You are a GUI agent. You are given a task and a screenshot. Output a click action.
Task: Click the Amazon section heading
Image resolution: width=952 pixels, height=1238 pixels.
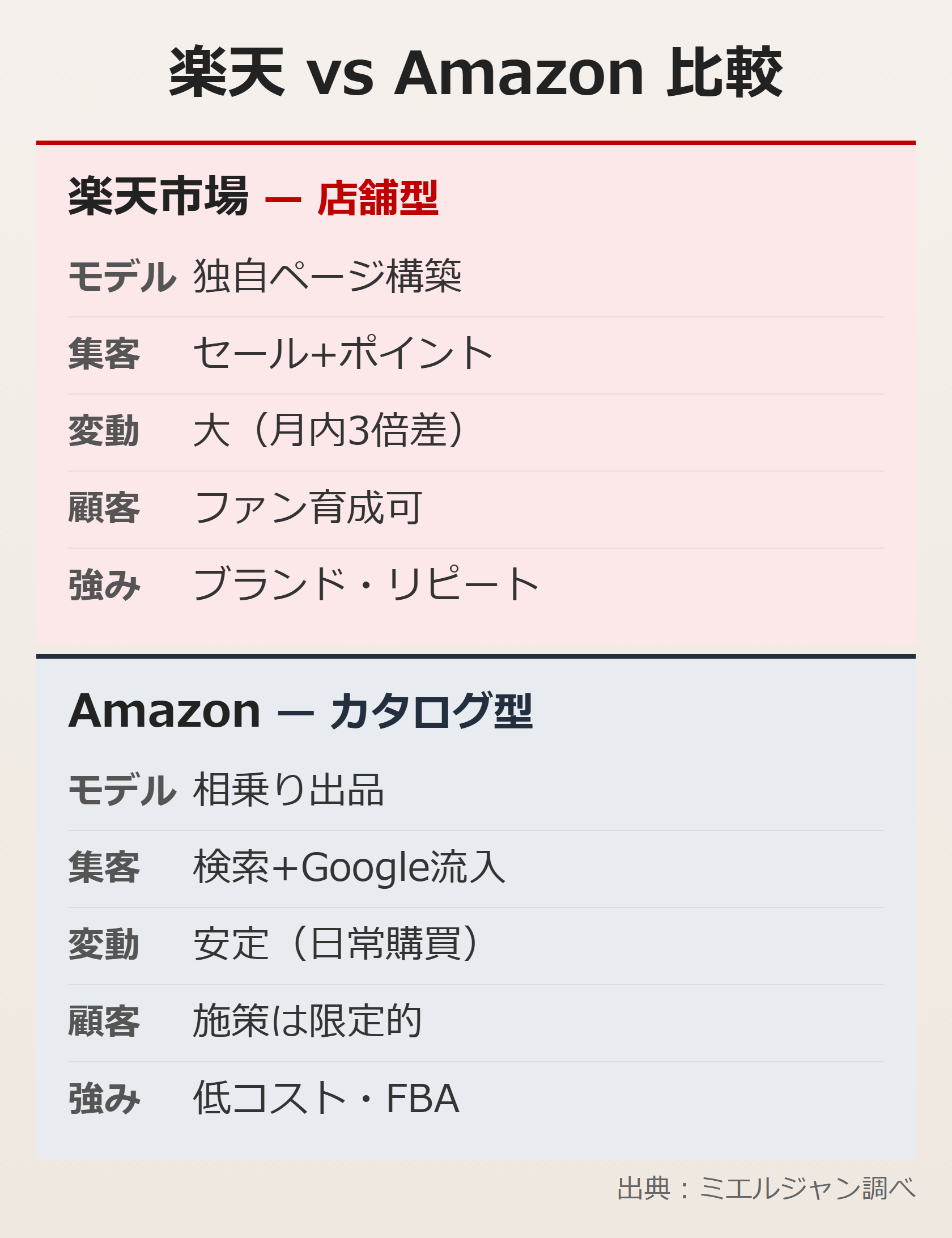click(164, 711)
